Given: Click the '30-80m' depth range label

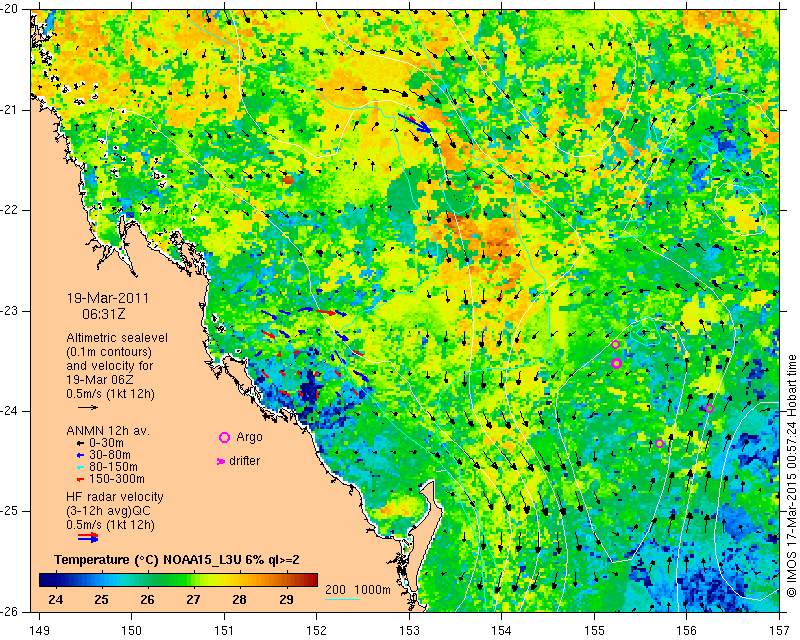Looking at the screenshot, I should (x=110, y=455).
